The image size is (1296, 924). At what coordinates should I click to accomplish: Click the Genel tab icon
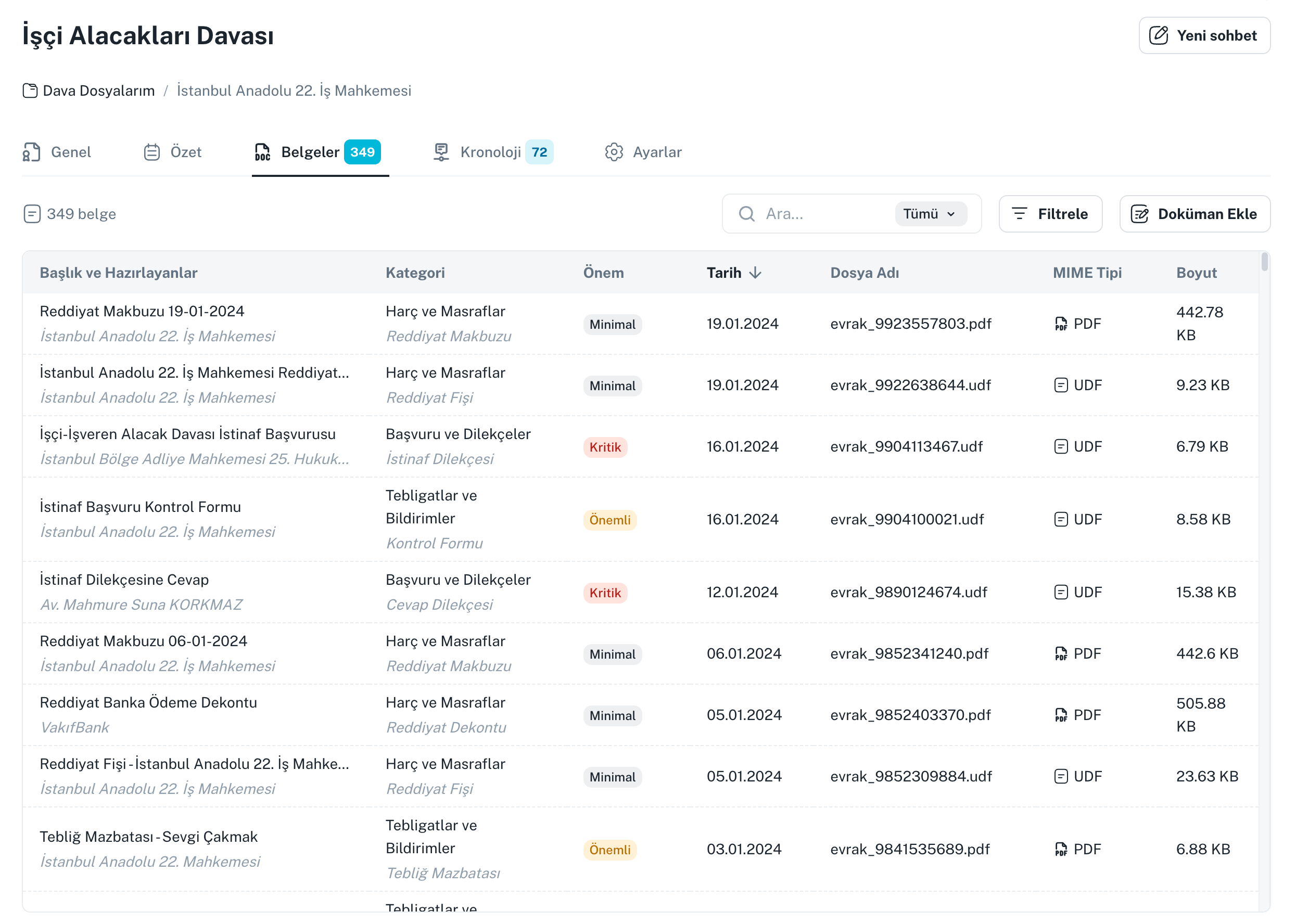tap(32, 152)
